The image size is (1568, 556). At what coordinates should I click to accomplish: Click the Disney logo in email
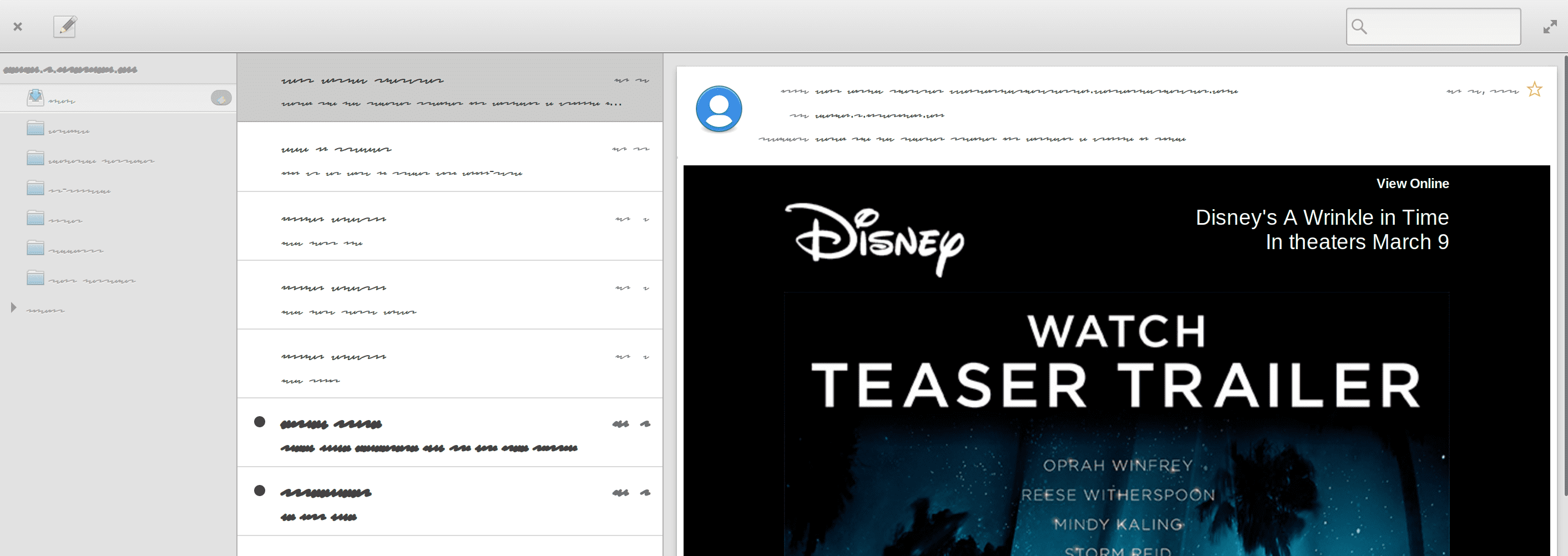[874, 239]
